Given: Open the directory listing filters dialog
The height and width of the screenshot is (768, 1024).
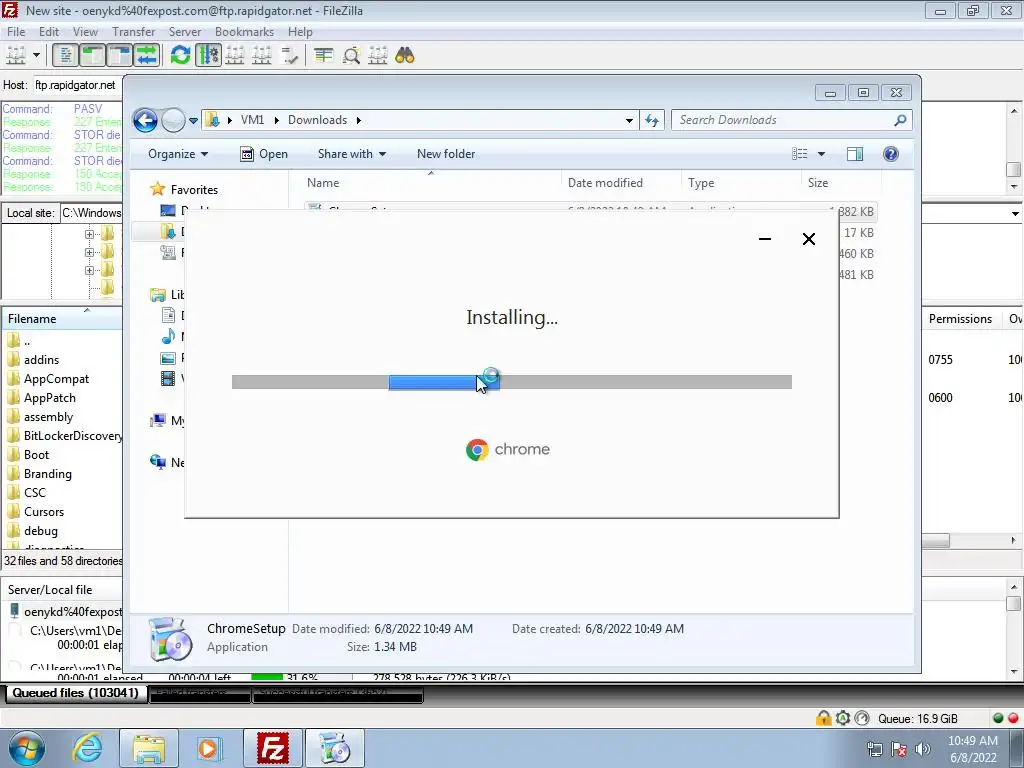Looking at the screenshot, I should 323,56.
